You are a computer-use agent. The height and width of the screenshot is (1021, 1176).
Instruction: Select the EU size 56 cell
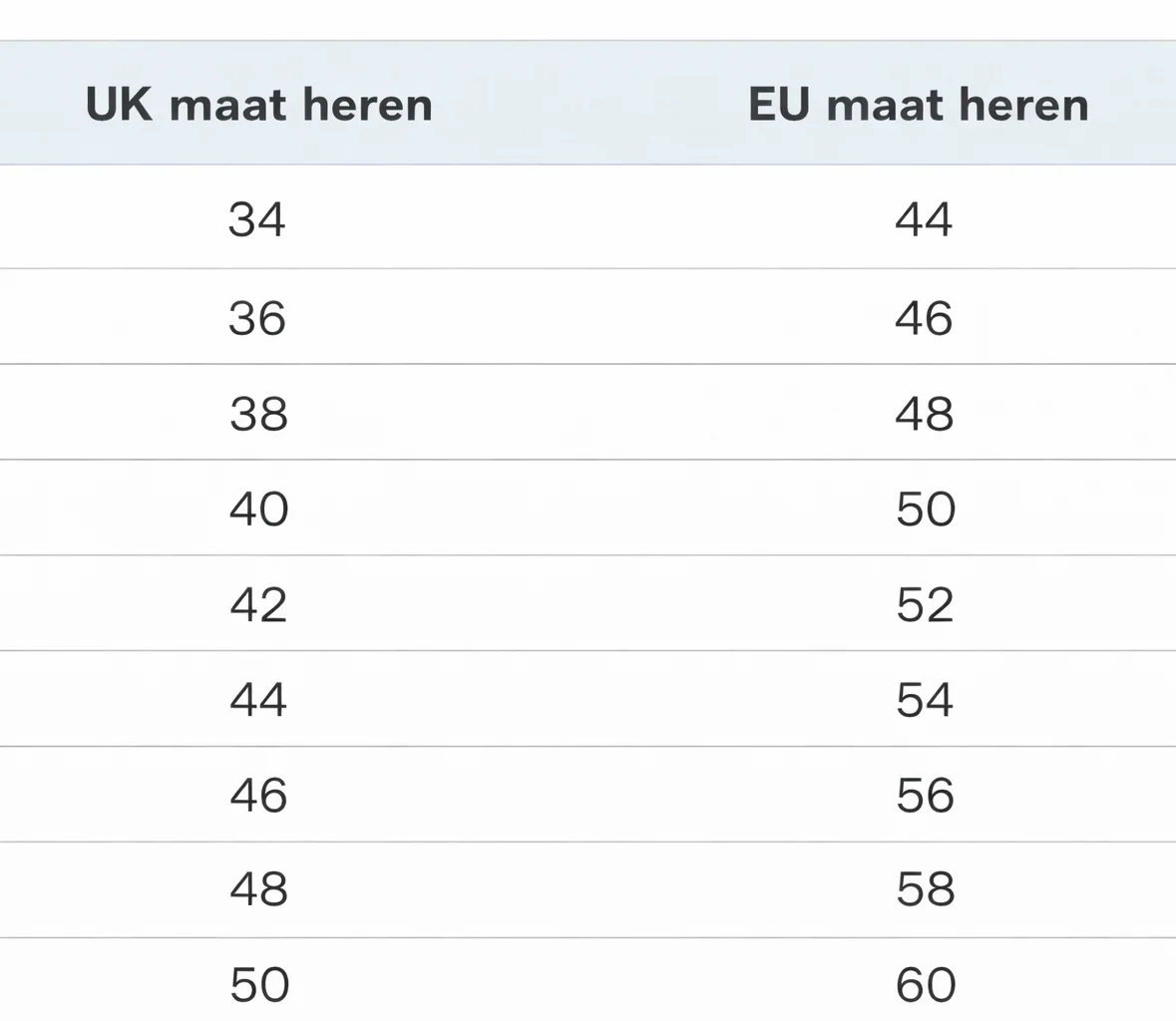(925, 796)
